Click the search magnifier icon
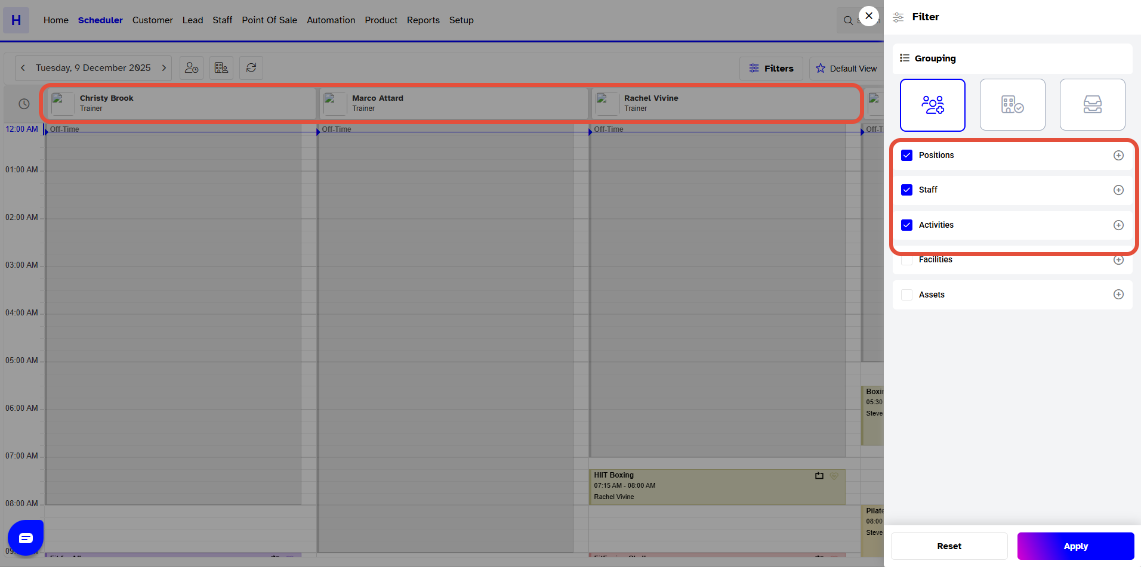 [848, 20]
